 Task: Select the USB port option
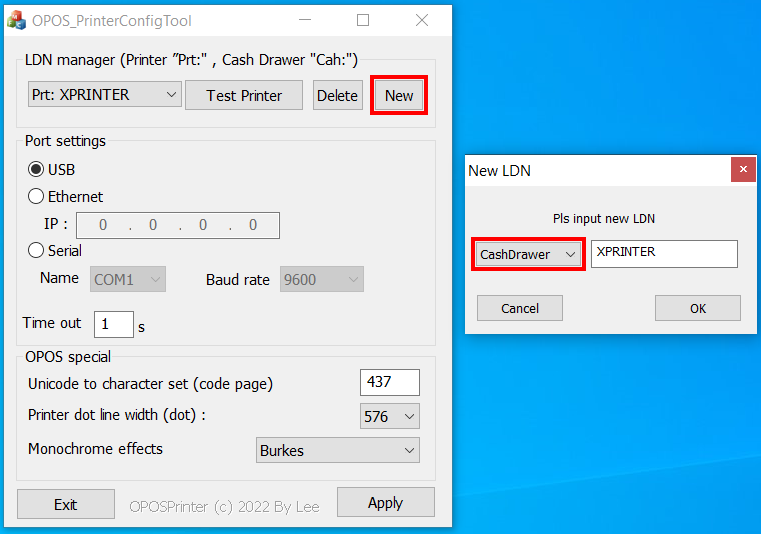(x=37, y=170)
